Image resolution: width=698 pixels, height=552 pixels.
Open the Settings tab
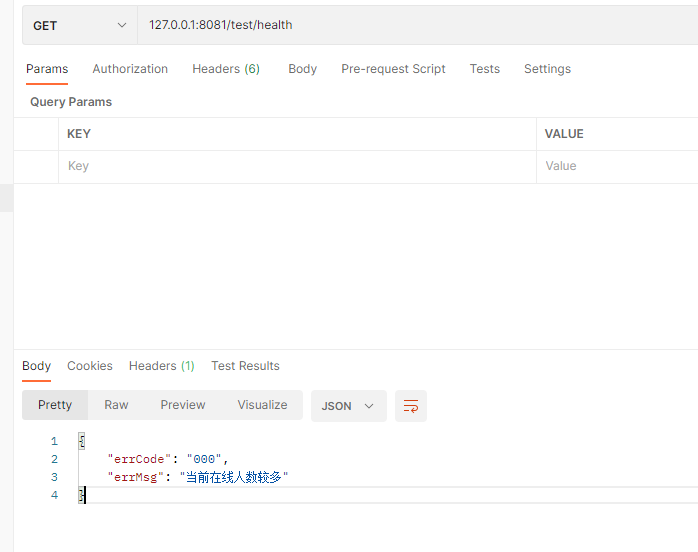(547, 69)
